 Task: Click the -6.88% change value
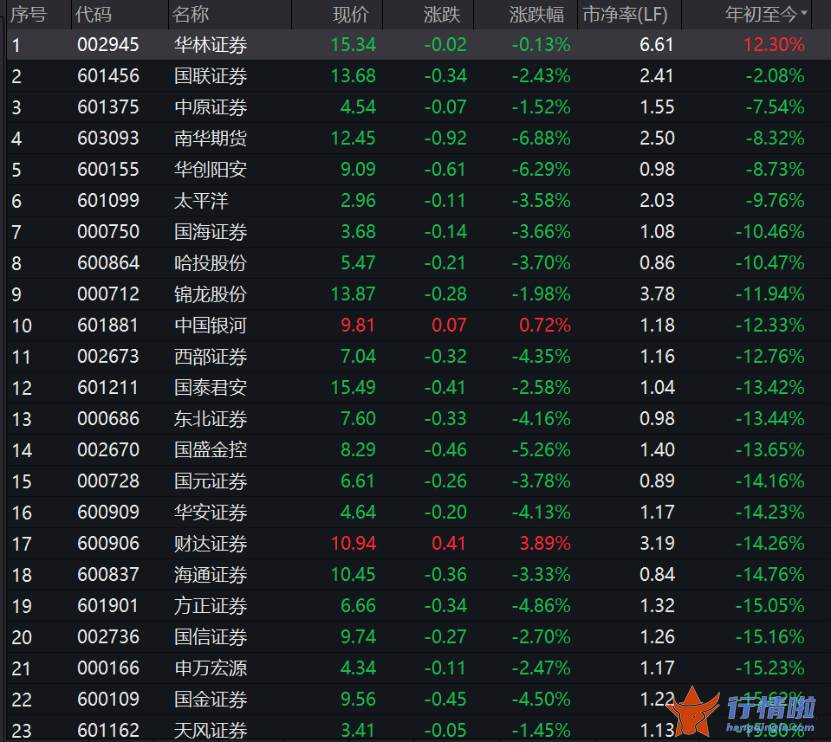point(541,138)
